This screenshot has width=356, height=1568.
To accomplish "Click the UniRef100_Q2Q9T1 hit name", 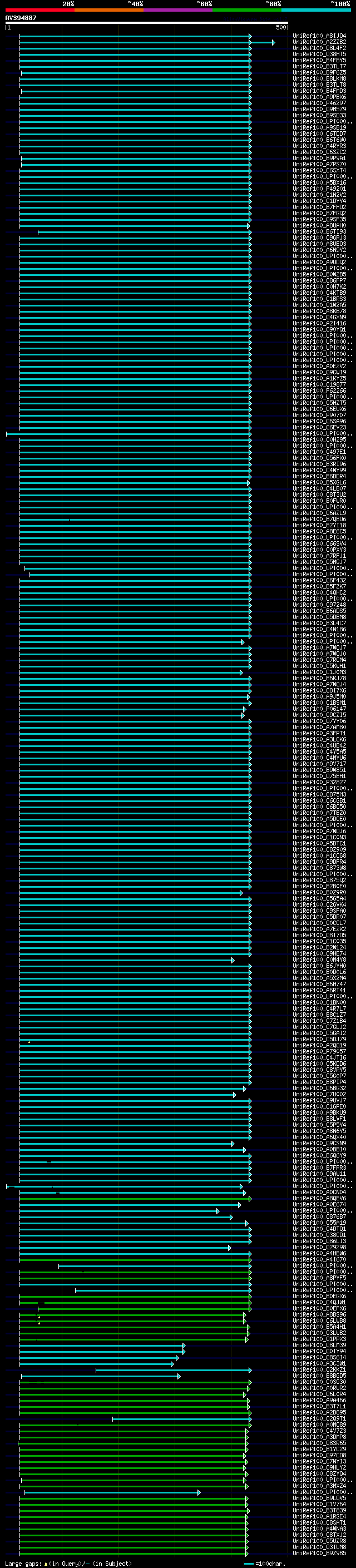I will click(319, 1418).
